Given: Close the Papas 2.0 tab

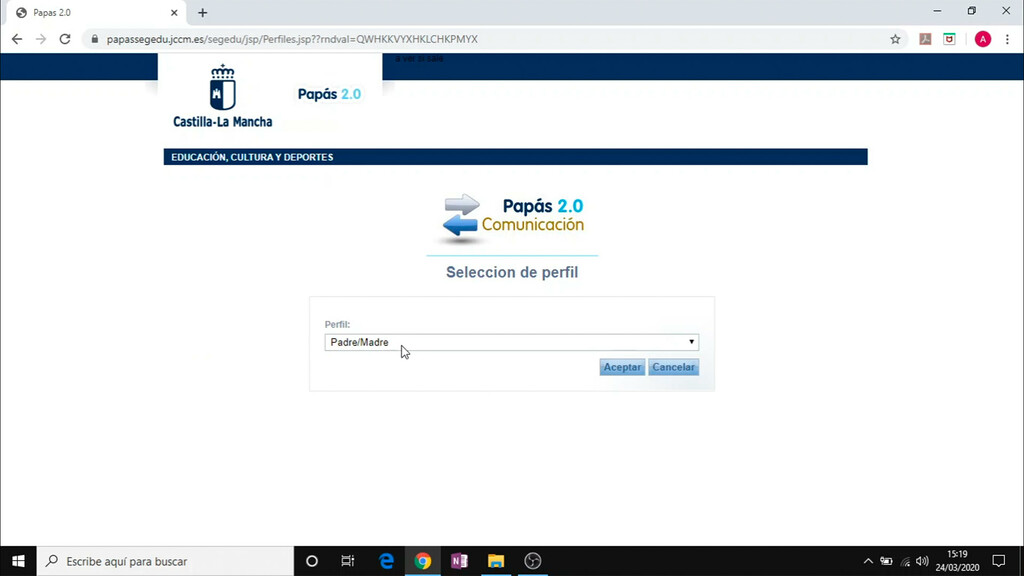Looking at the screenshot, I should click(174, 13).
